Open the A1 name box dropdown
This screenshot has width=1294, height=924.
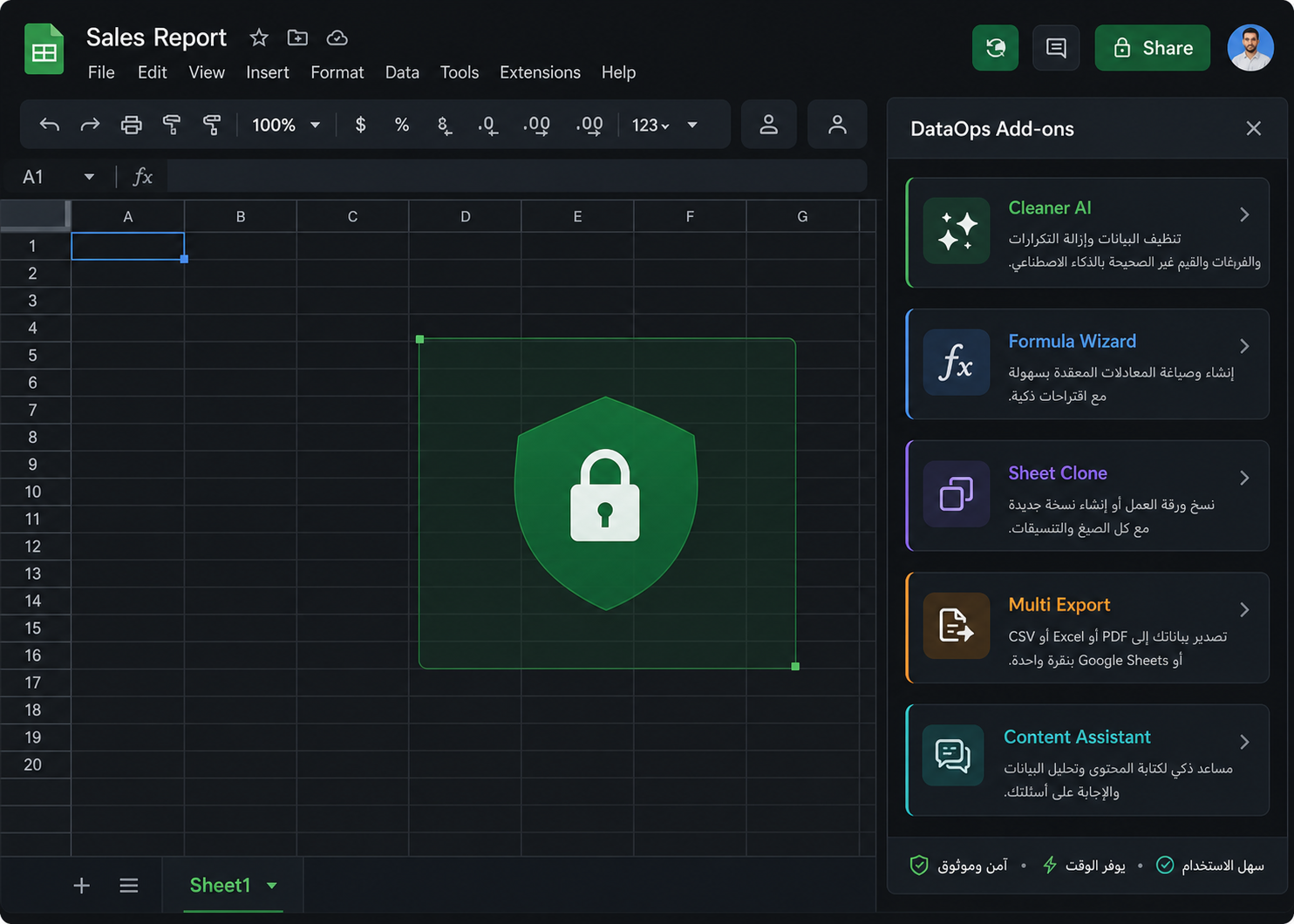(89, 177)
